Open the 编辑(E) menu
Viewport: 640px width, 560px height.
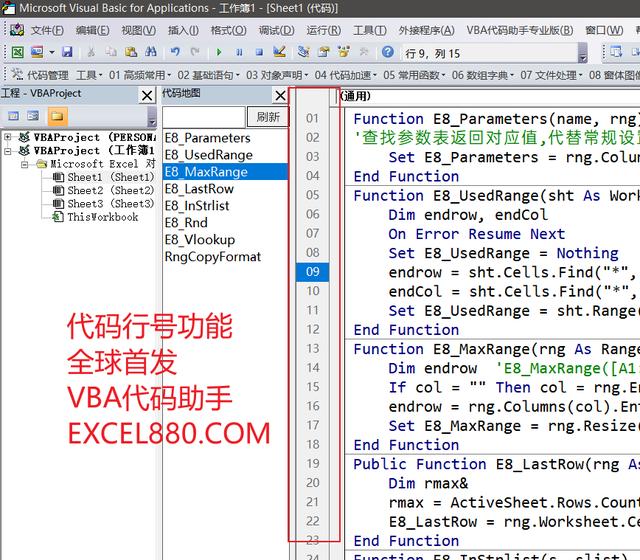click(93, 30)
